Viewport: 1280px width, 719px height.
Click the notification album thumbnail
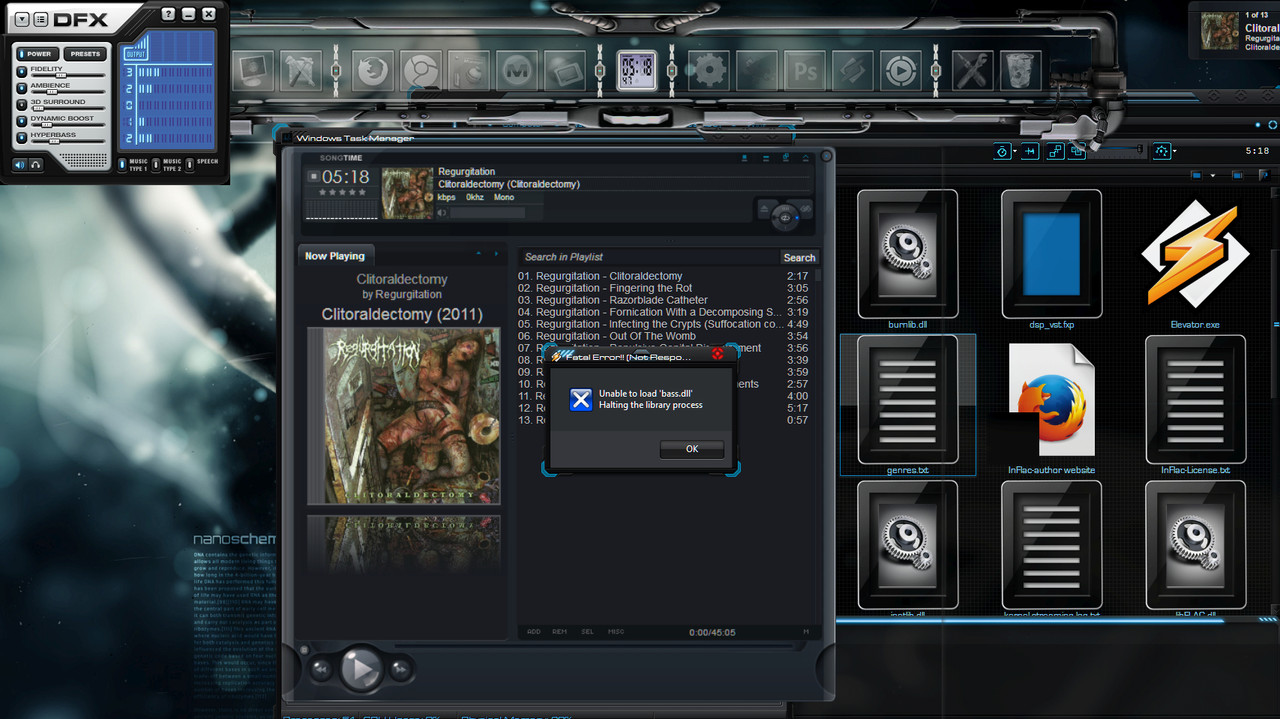[x=1220, y=30]
